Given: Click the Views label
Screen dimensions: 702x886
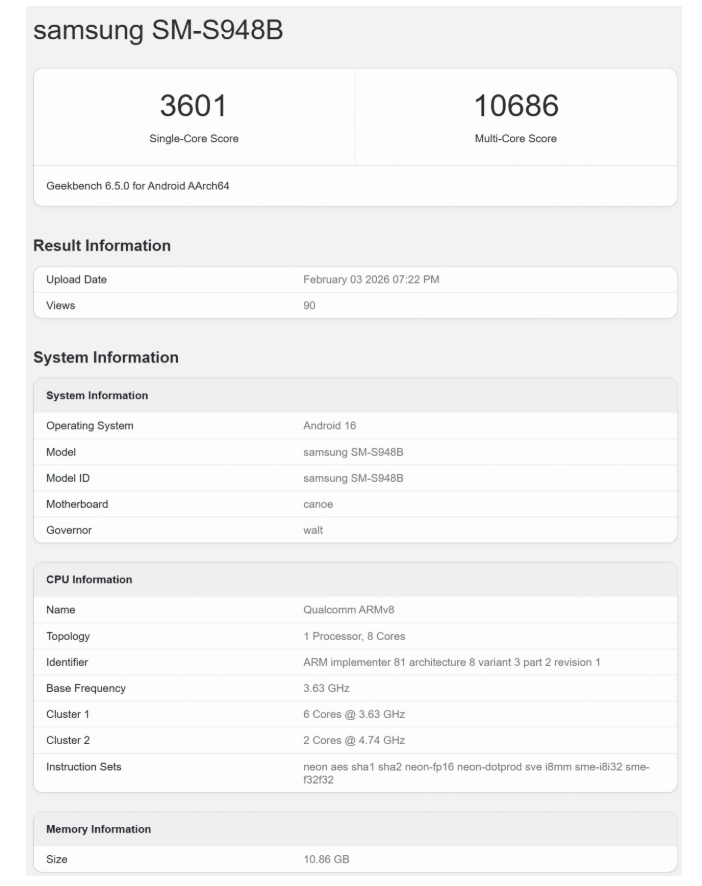Looking at the screenshot, I should (60, 305).
